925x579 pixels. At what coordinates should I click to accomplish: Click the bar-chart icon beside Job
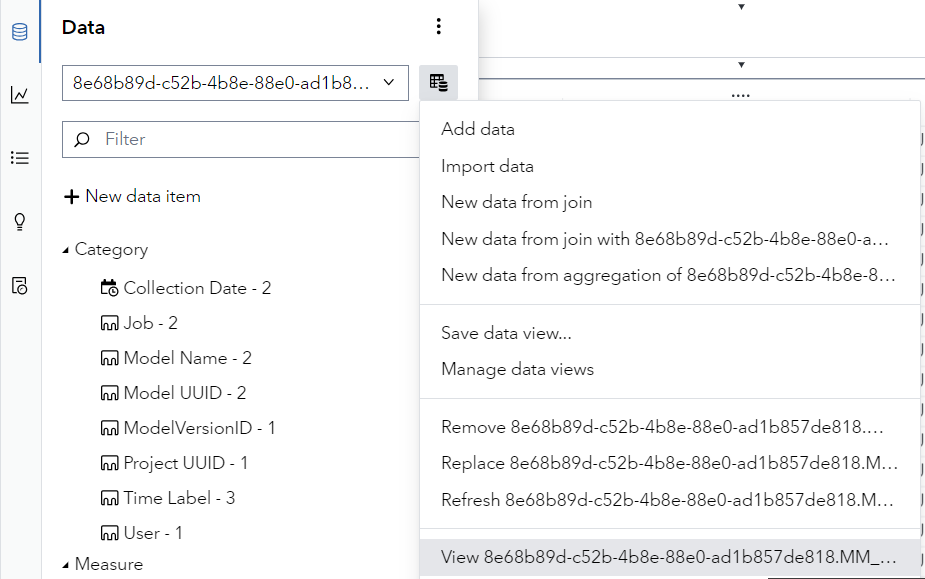pyautogui.click(x=110, y=322)
